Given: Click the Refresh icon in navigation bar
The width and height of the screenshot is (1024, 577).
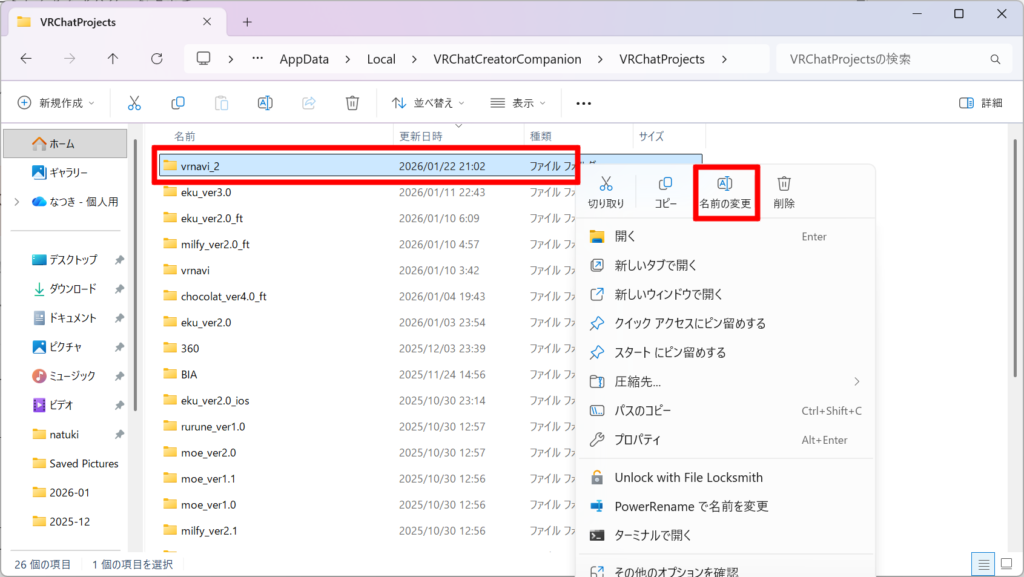Looking at the screenshot, I should 156,59.
